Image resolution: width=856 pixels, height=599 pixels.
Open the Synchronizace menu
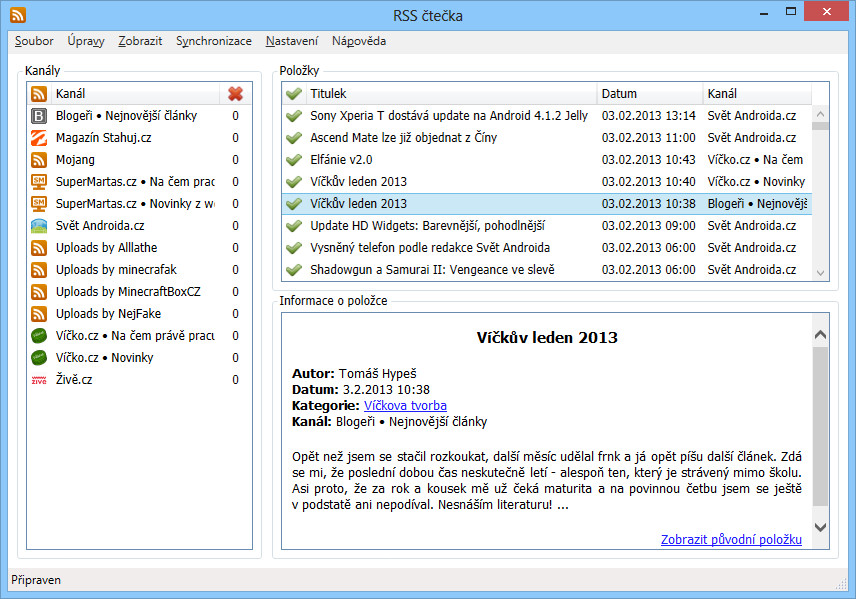[213, 41]
